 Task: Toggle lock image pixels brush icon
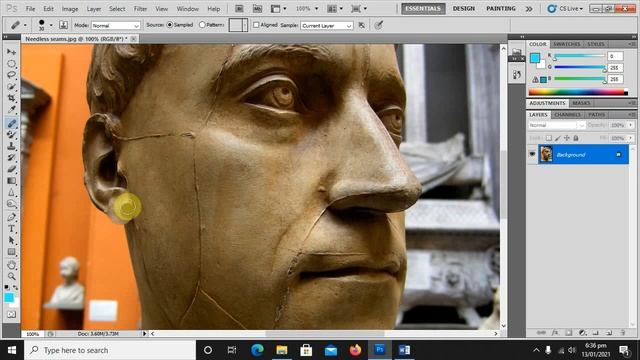[x=558, y=138]
